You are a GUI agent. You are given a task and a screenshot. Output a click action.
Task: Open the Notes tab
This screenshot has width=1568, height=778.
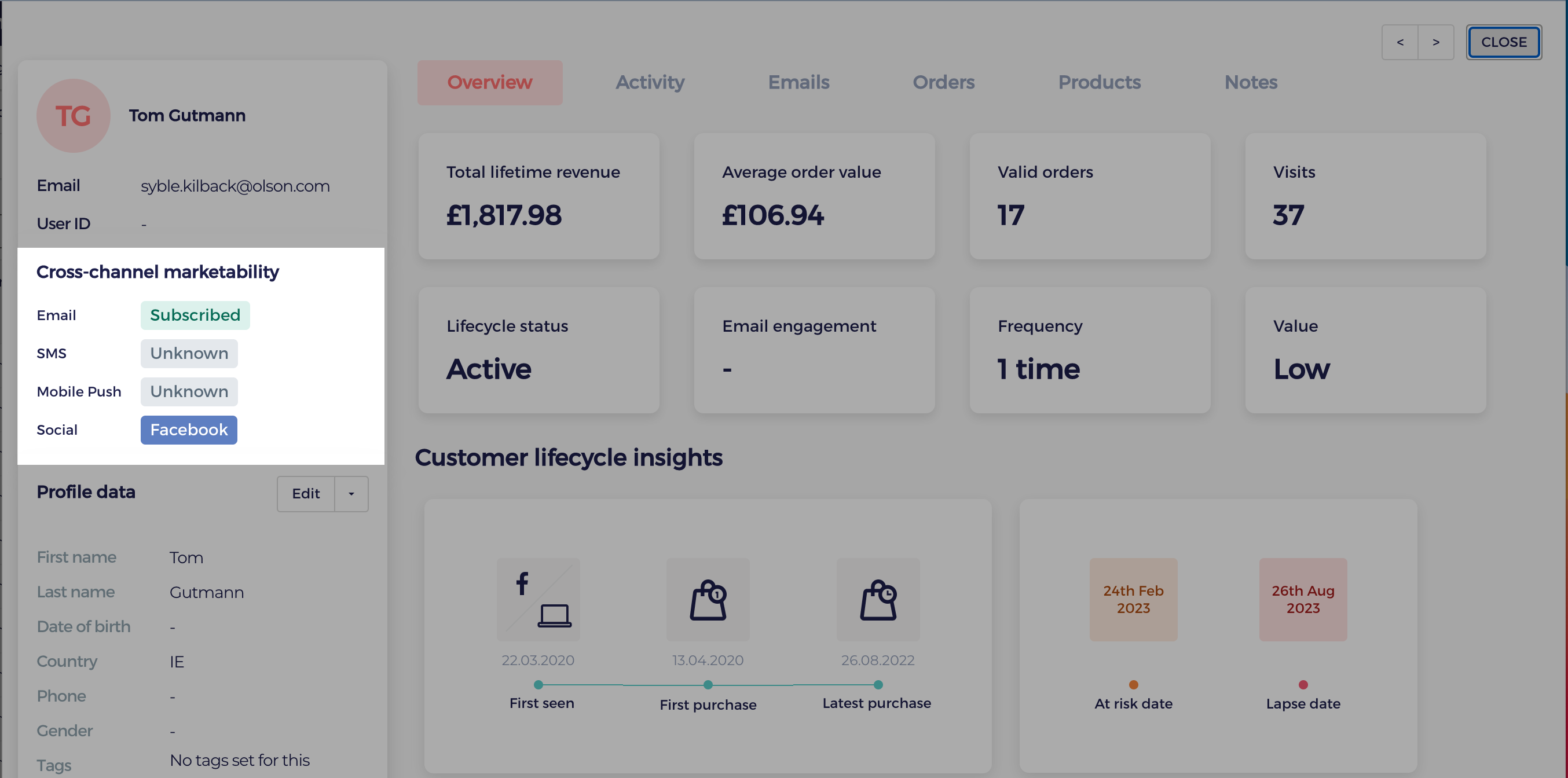coord(1250,82)
